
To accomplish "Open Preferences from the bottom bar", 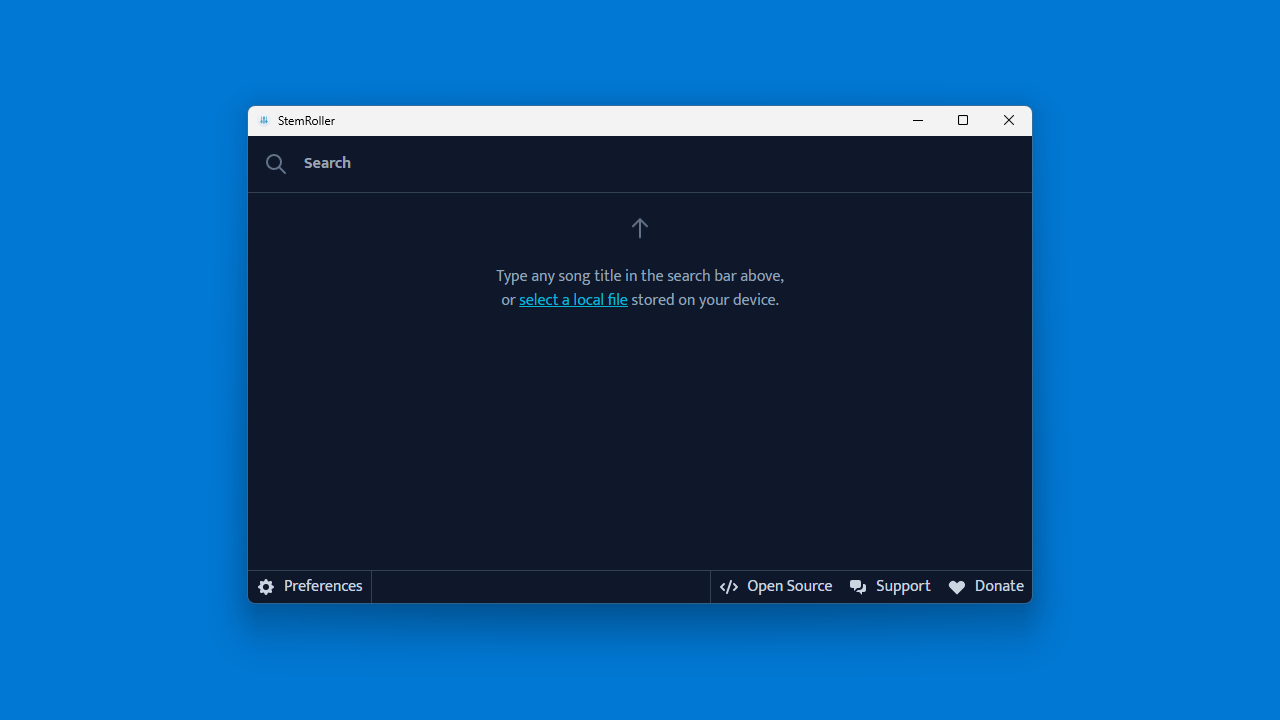I will point(310,587).
